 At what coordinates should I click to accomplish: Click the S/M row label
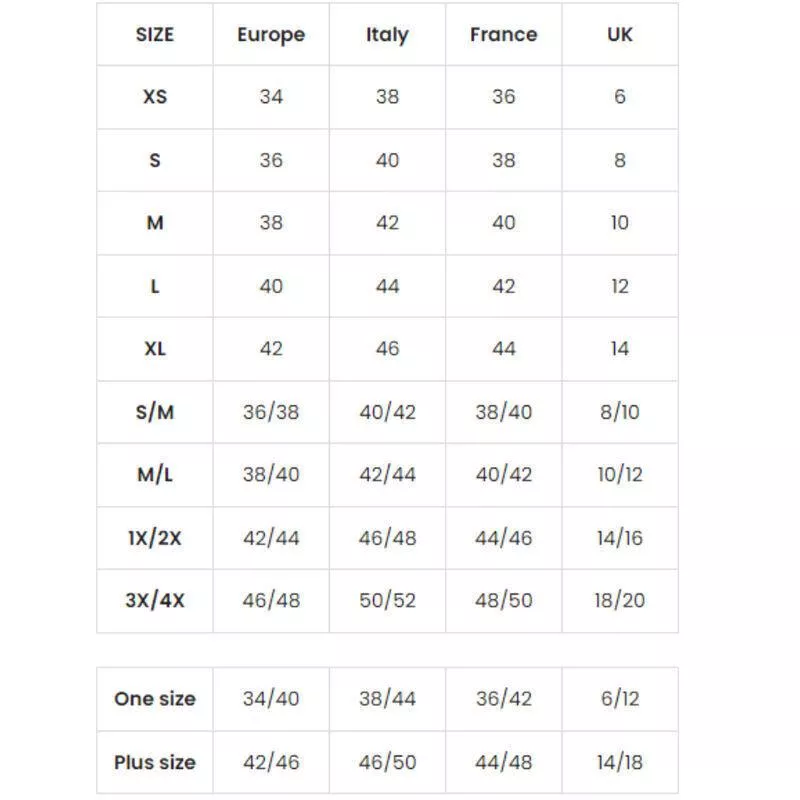(x=155, y=412)
